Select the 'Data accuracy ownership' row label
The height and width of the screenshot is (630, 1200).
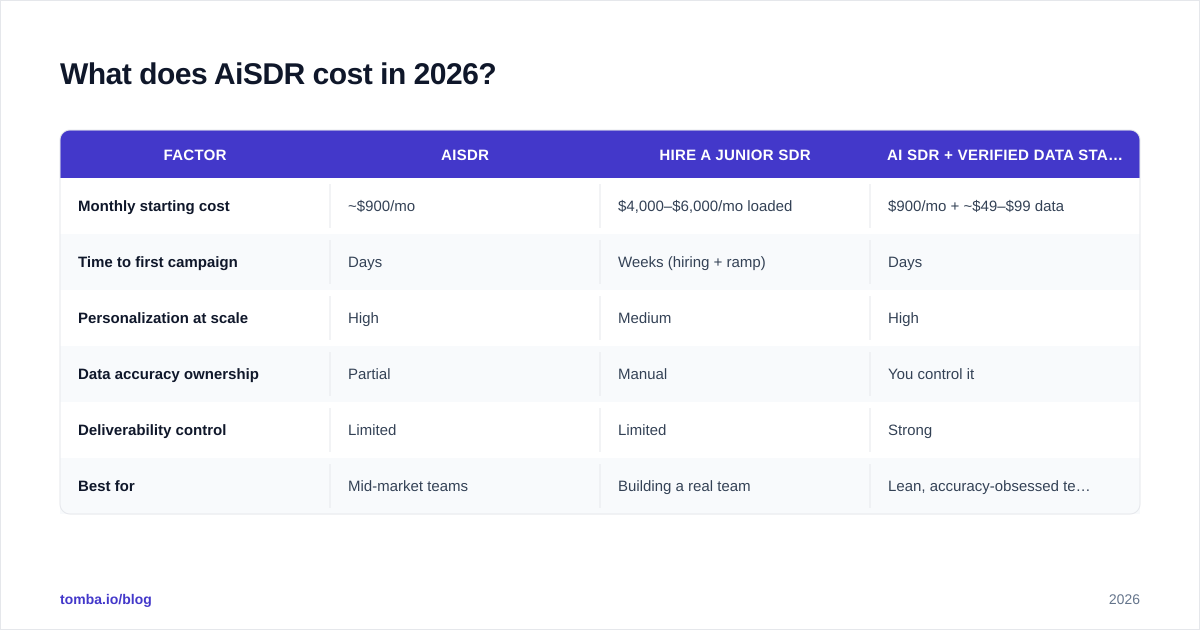[168, 374]
